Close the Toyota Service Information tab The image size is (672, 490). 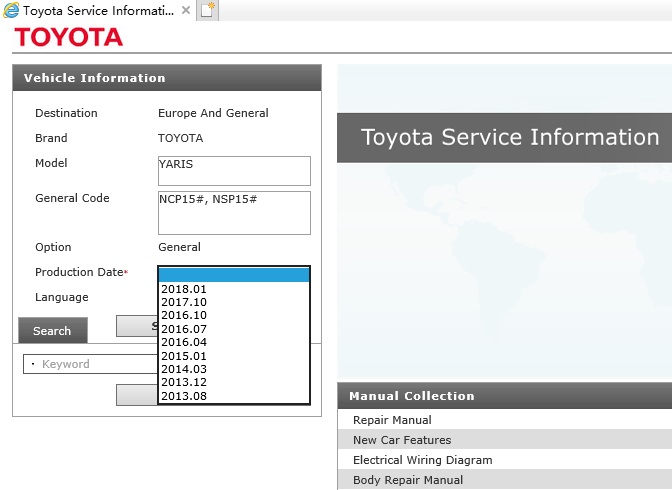pos(186,10)
